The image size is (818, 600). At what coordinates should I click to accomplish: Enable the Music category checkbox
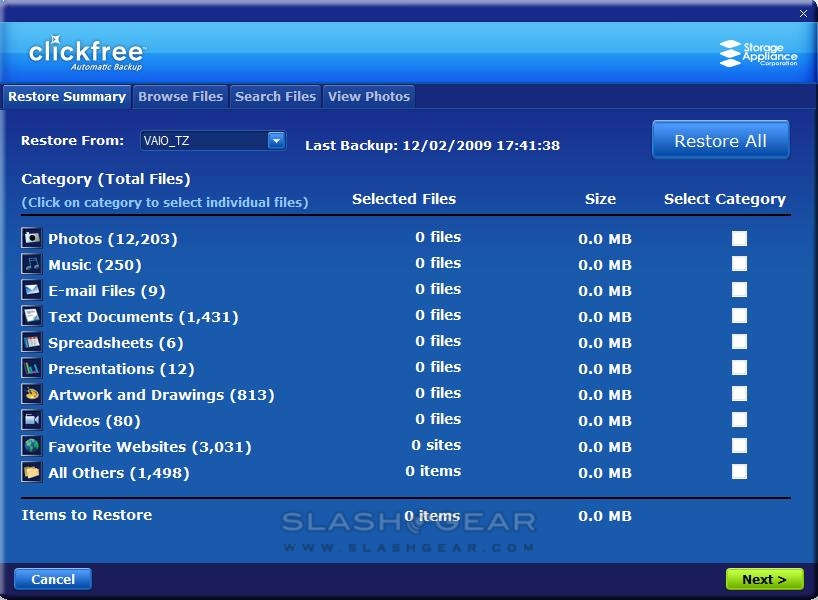739,264
